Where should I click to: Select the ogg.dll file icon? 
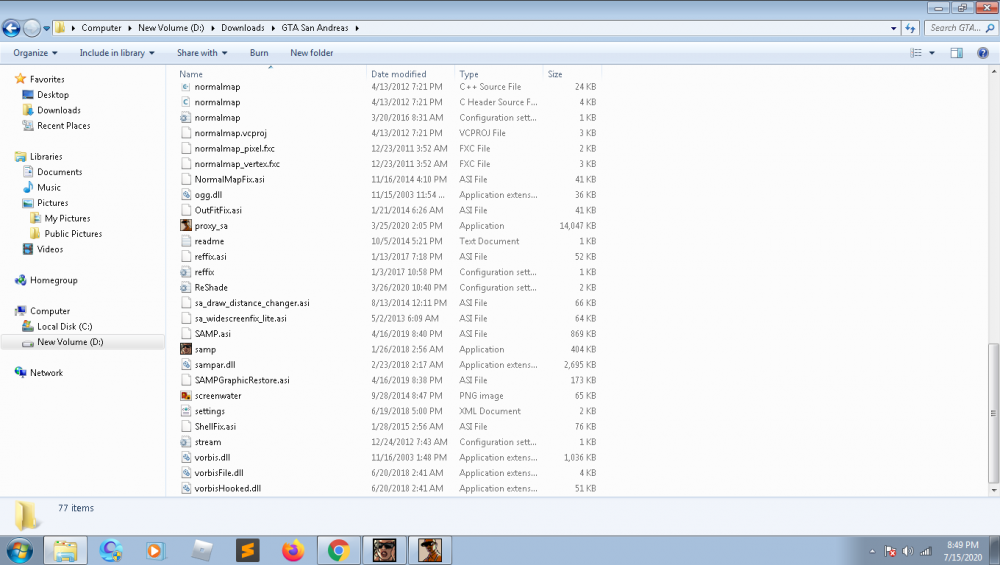tap(186, 195)
